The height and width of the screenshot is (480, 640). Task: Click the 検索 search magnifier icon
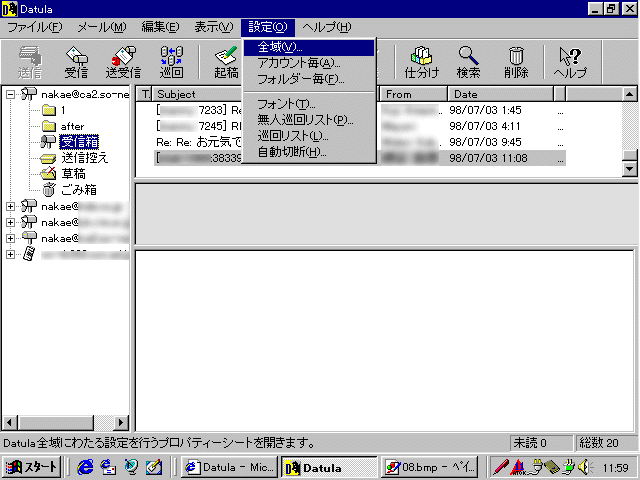tap(468, 62)
